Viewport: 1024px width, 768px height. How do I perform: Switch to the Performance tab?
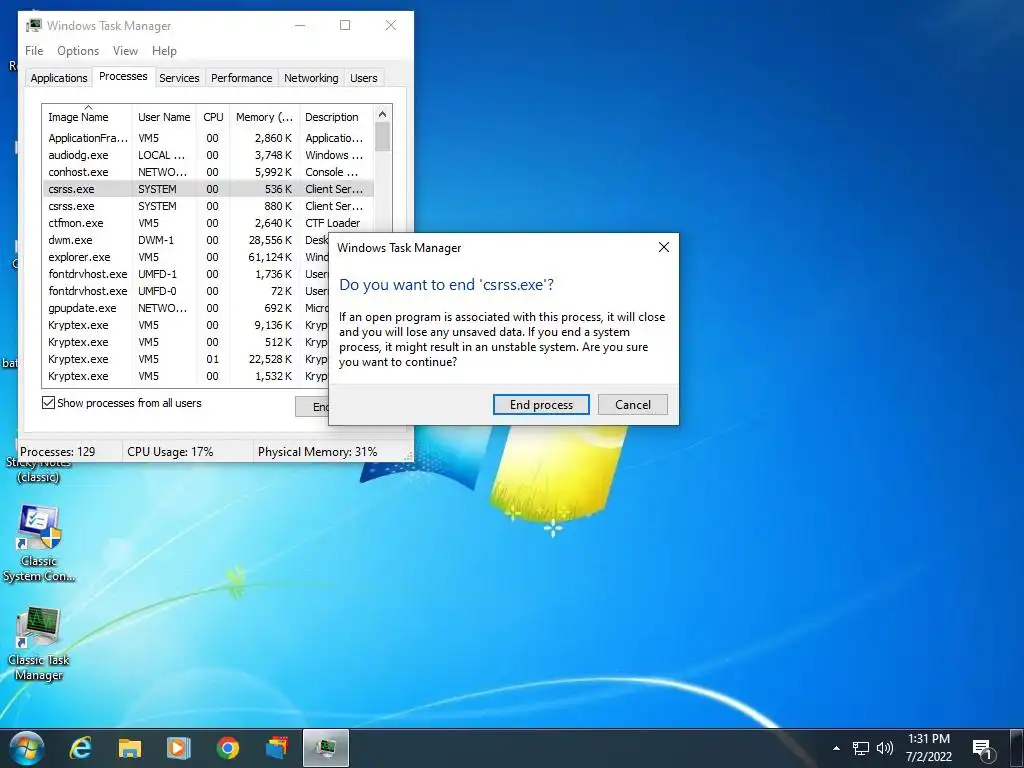[x=242, y=78]
